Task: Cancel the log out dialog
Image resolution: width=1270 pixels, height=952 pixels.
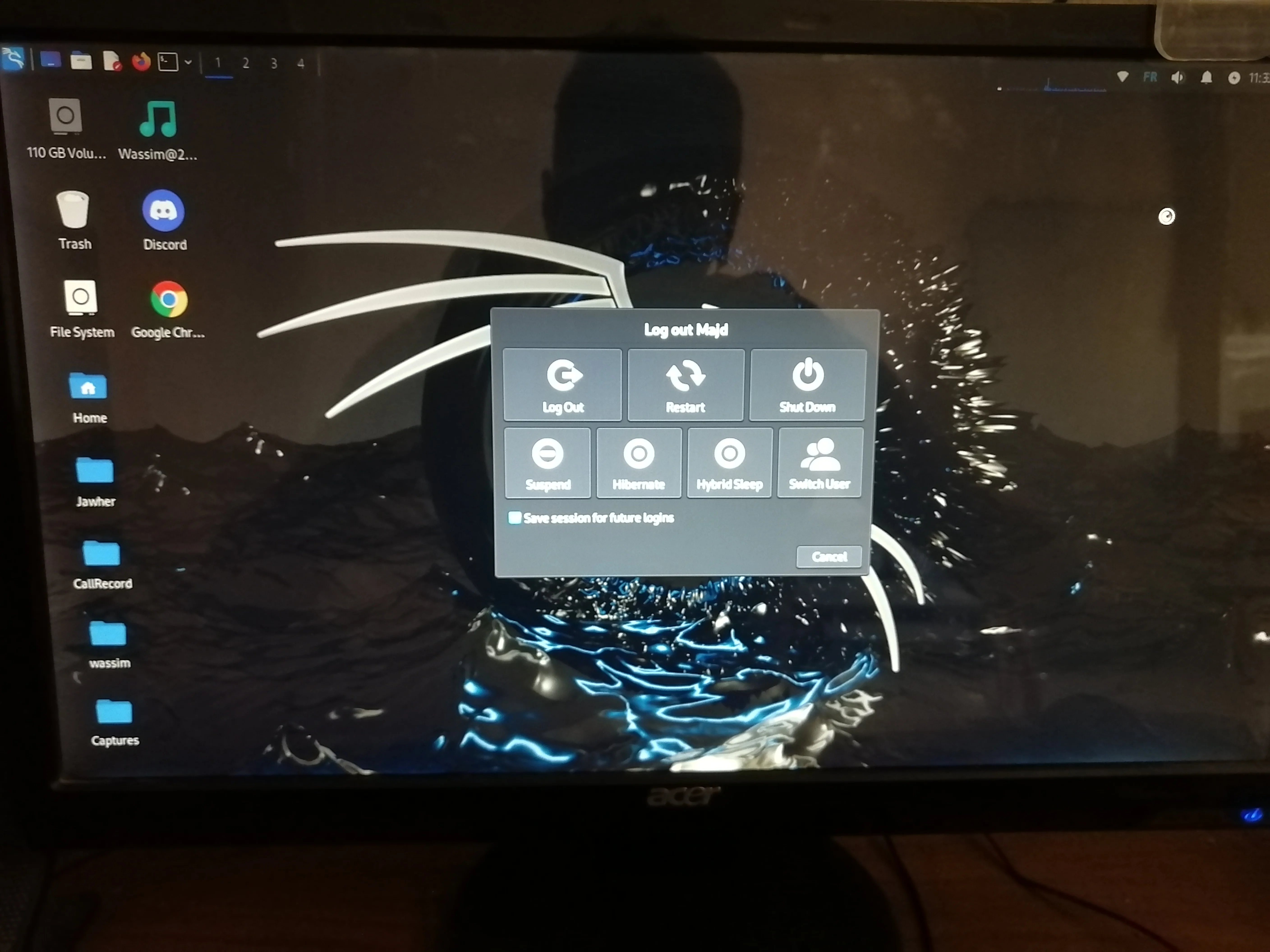Action: click(829, 557)
